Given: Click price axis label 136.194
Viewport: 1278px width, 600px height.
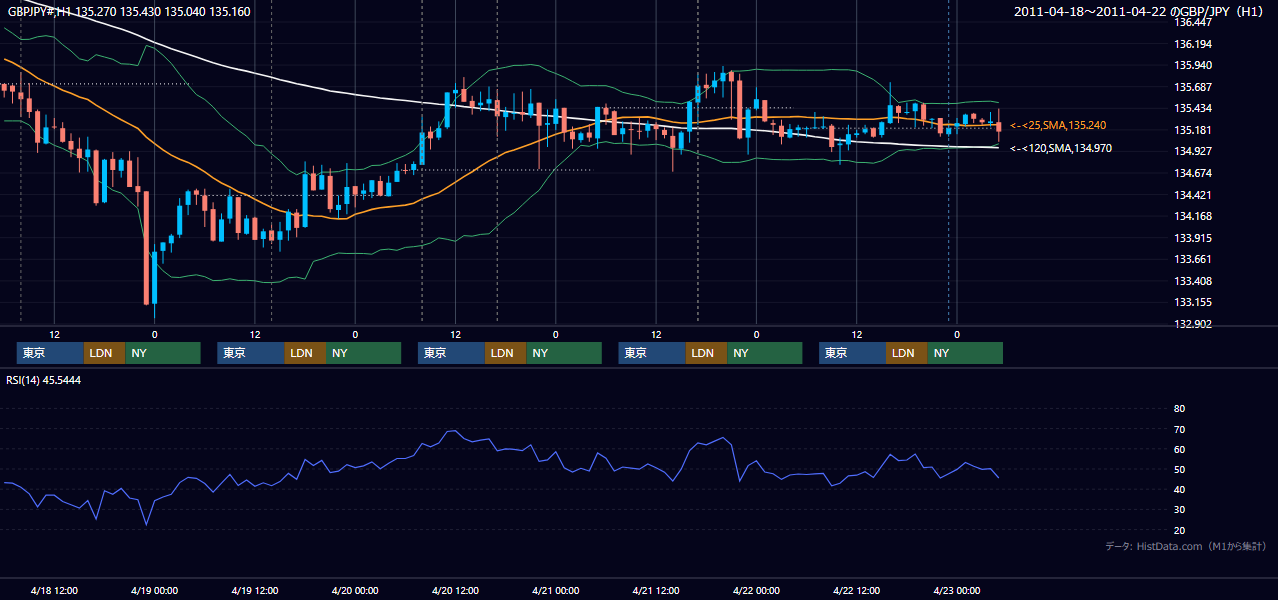Looking at the screenshot, I should click(1194, 44).
